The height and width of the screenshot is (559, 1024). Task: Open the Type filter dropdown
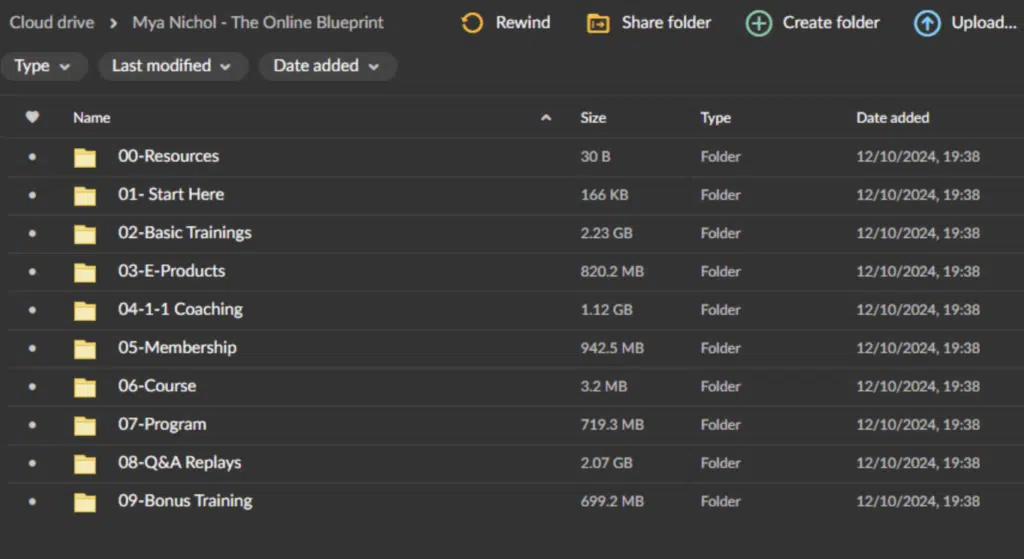[x=43, y=66]
